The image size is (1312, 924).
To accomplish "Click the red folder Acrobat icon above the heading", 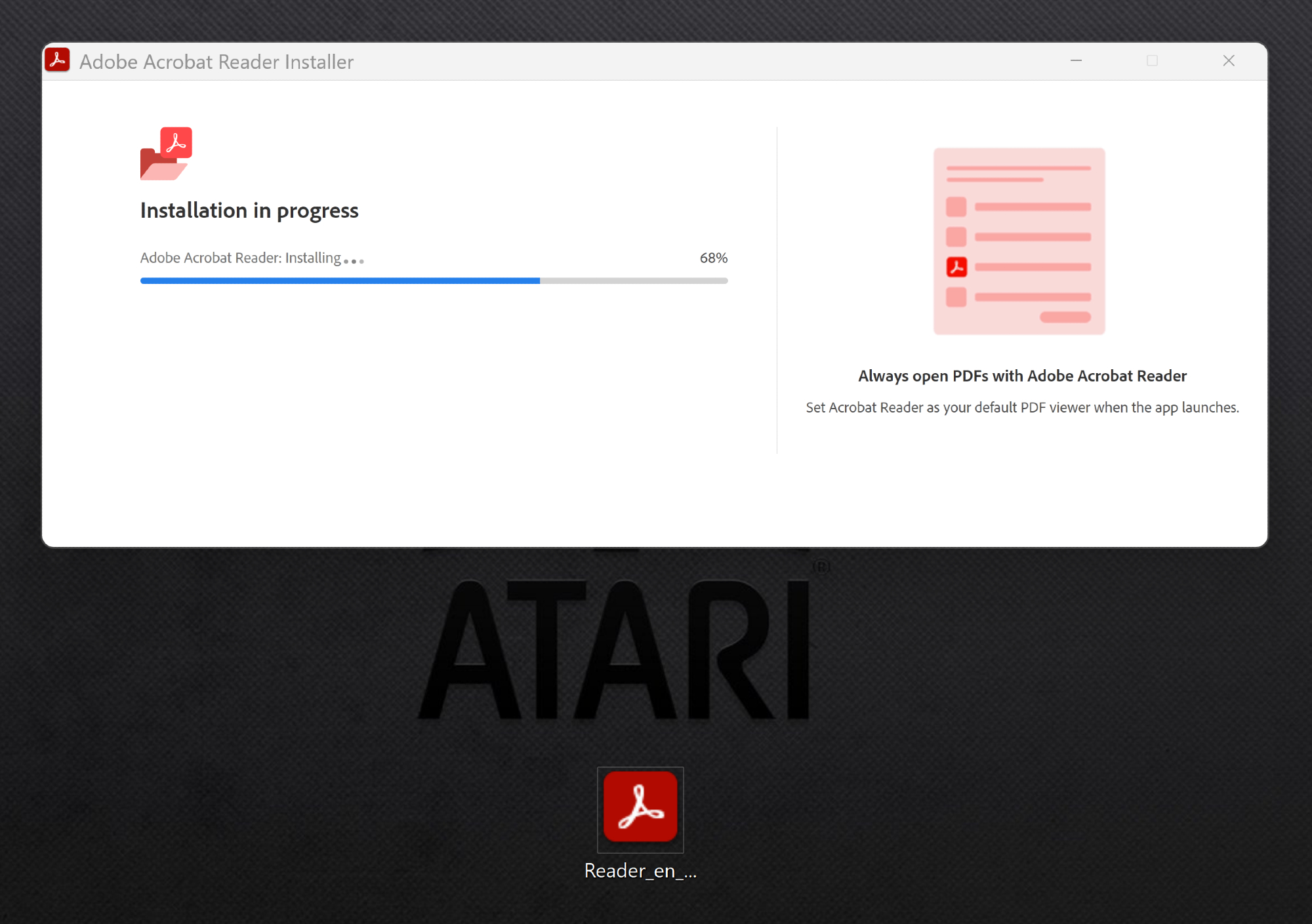I will pyautogui.click(x=167, y=153).
